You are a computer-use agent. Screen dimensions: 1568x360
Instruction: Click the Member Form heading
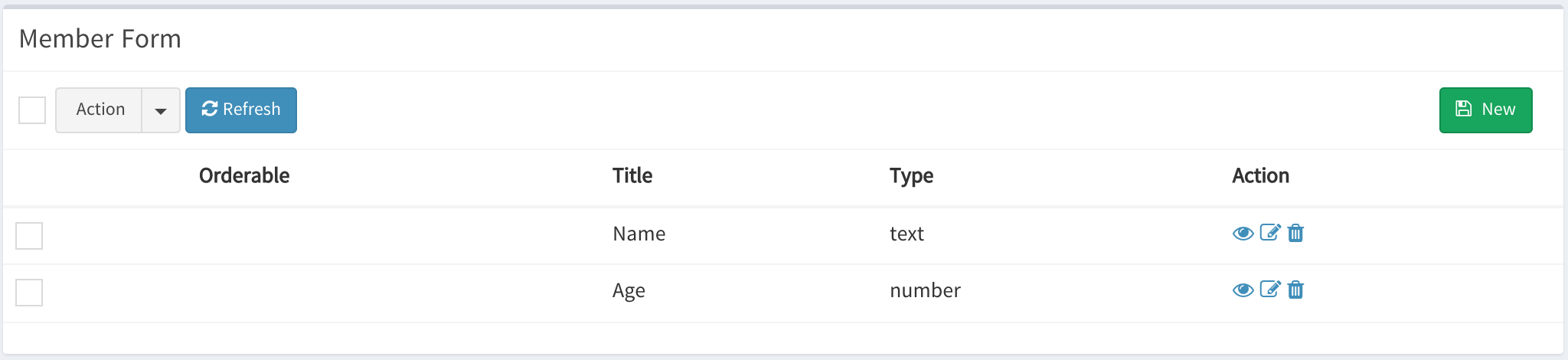click(100, 38)
